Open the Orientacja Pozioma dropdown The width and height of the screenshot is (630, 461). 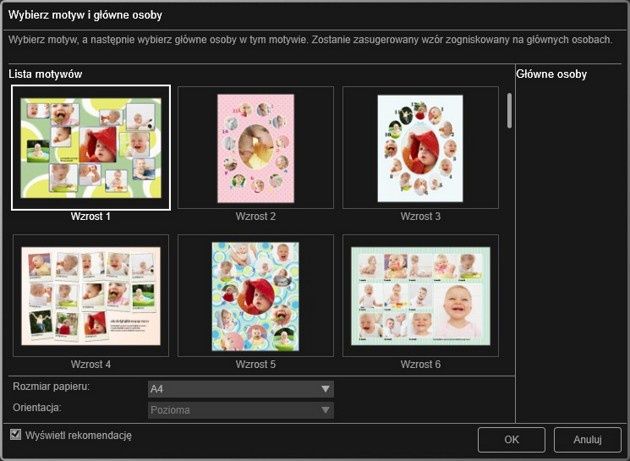pos(241,410)
